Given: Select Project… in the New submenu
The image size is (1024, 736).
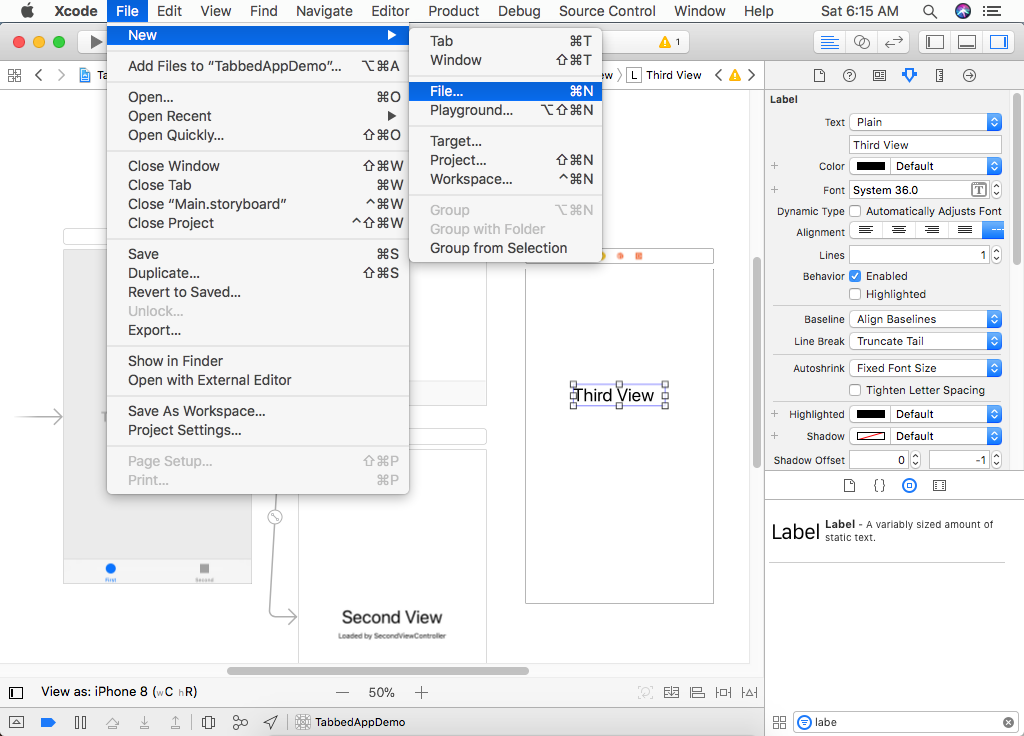Looking at the screenshot, I should pos(505,160).
